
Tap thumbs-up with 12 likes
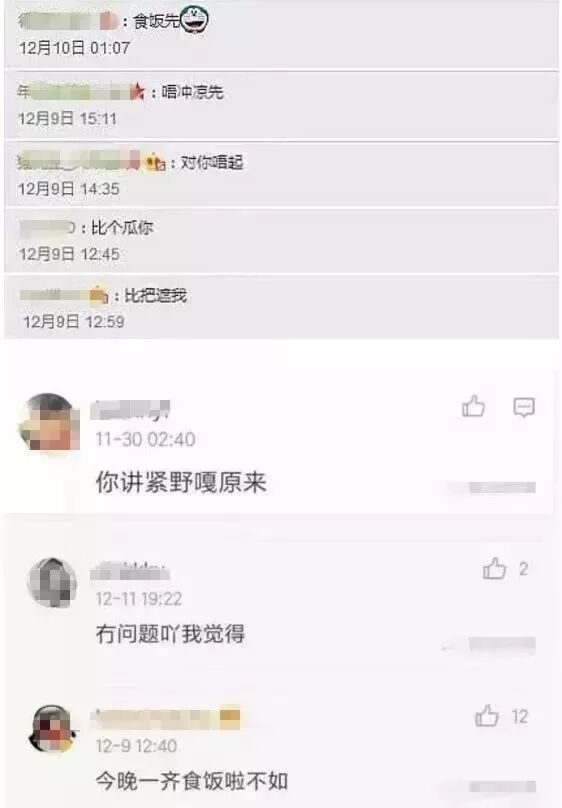pyautogui.click(x=486, y=716)
